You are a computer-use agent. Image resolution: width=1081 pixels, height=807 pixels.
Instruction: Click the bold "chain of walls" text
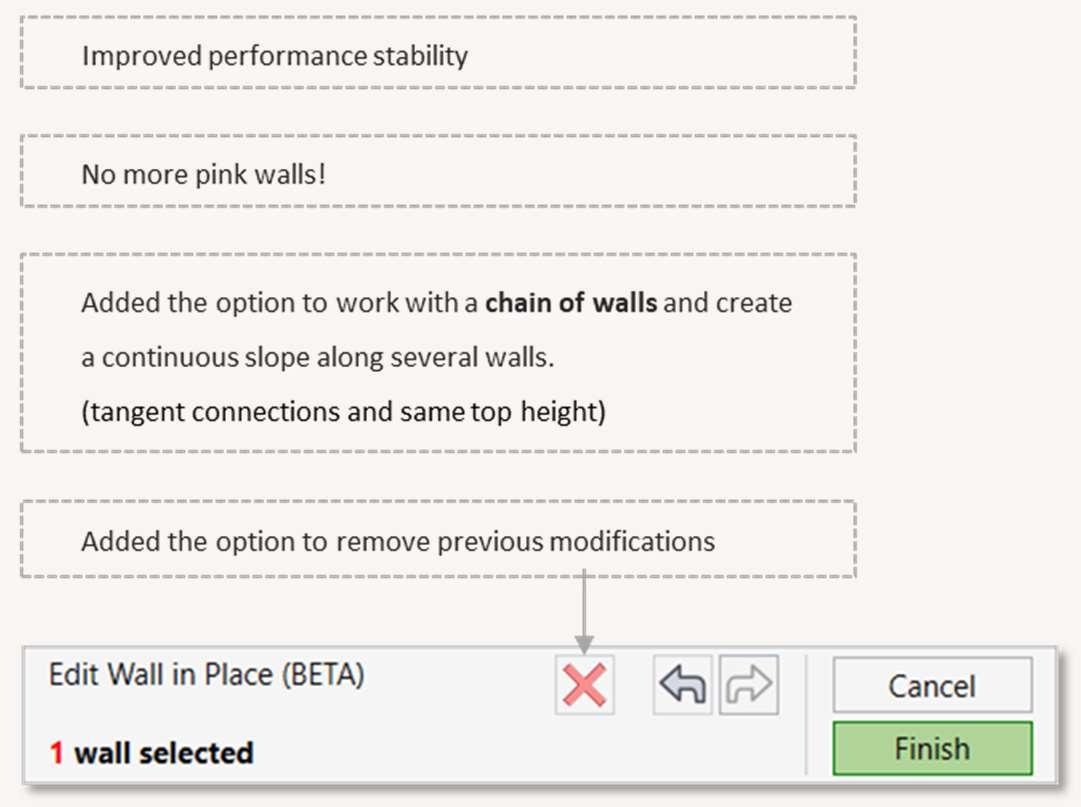tap(571, 303)
